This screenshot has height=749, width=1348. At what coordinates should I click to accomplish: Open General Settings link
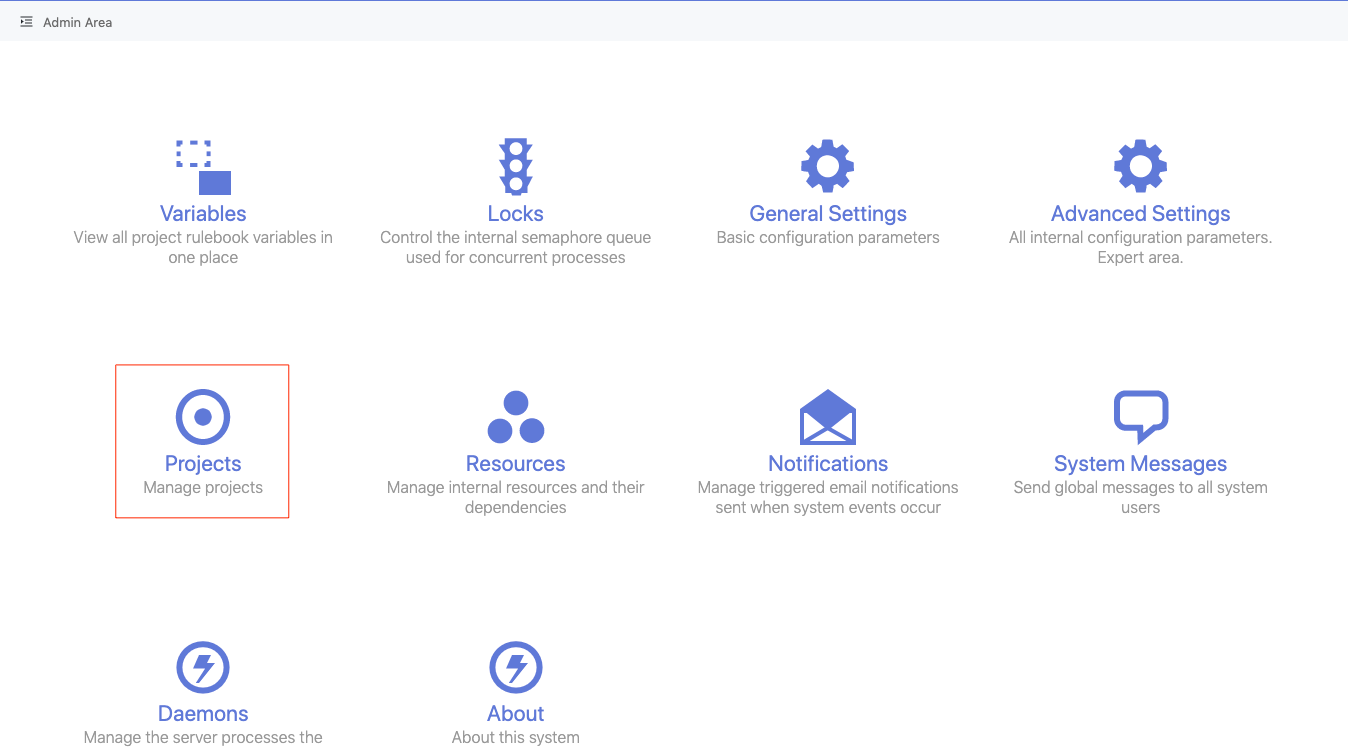[x=828, y=213]
